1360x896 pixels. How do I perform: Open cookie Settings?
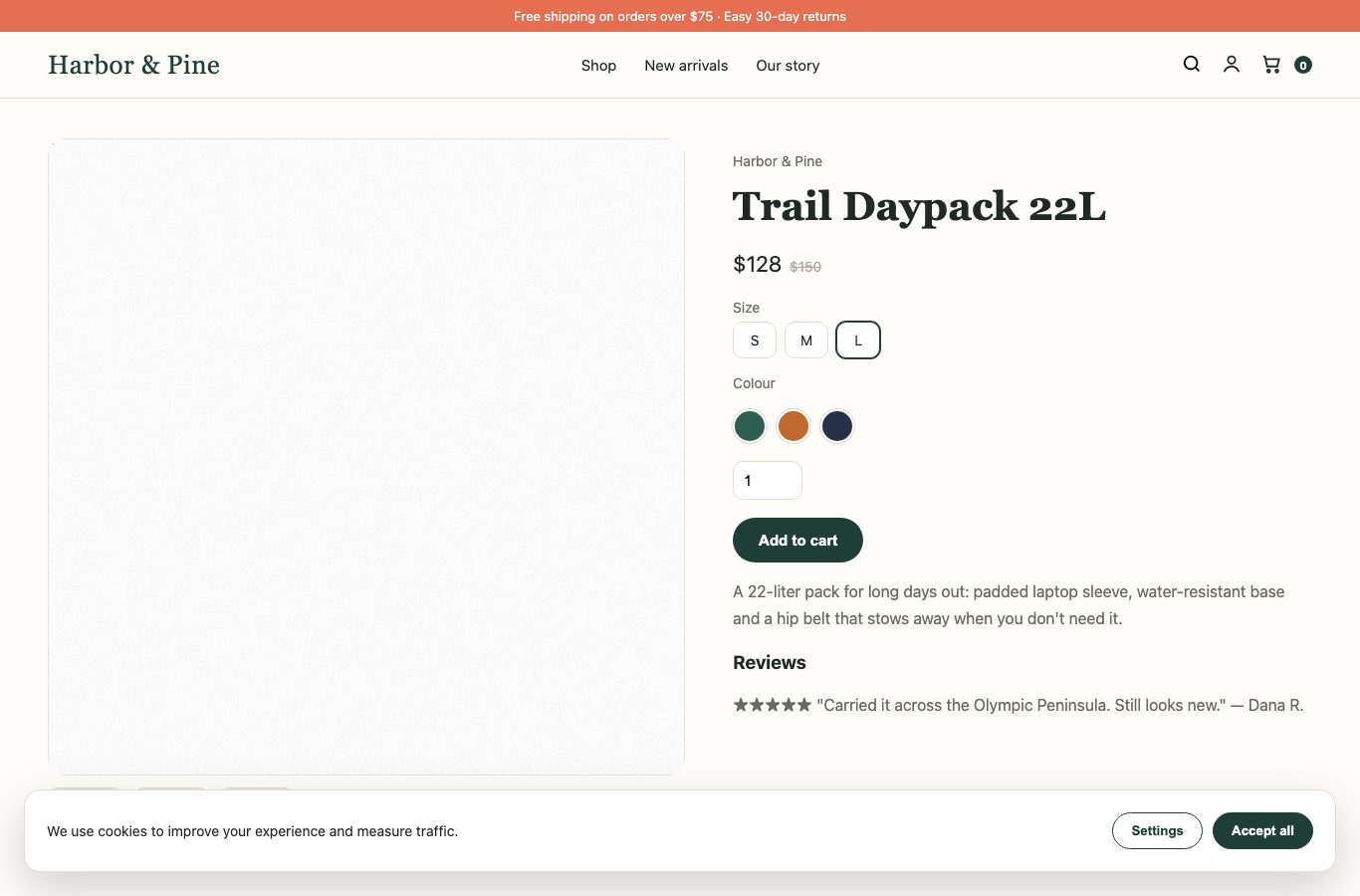pos(1157,831)
